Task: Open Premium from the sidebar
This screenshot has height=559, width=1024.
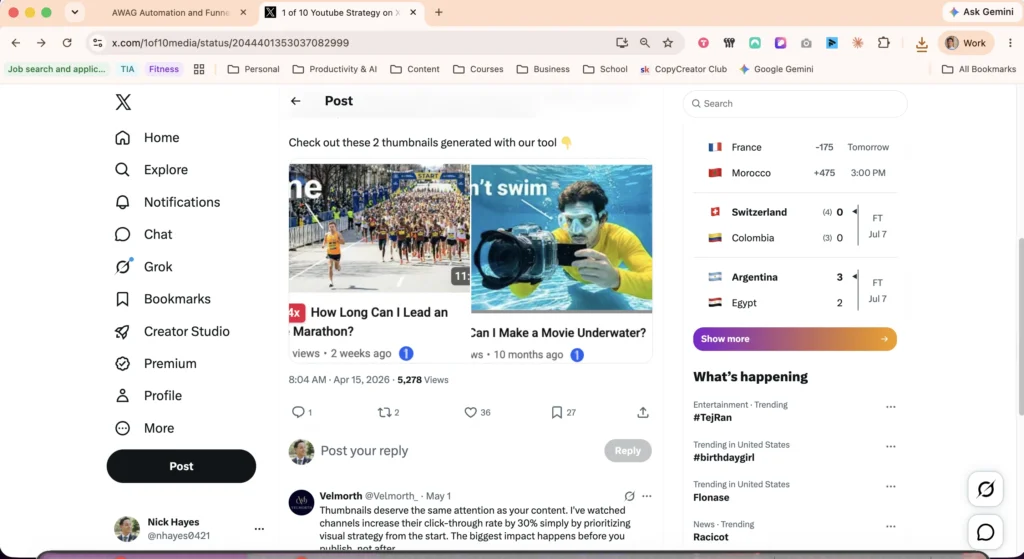Action: [x=155, y=364]
